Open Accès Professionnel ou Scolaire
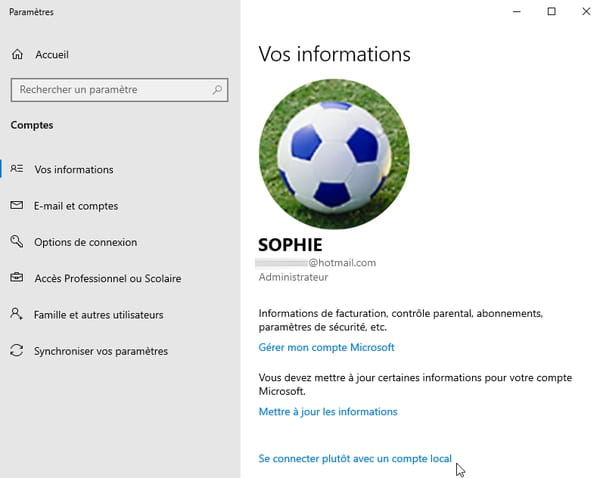600x478 pixels. (108, 278)
